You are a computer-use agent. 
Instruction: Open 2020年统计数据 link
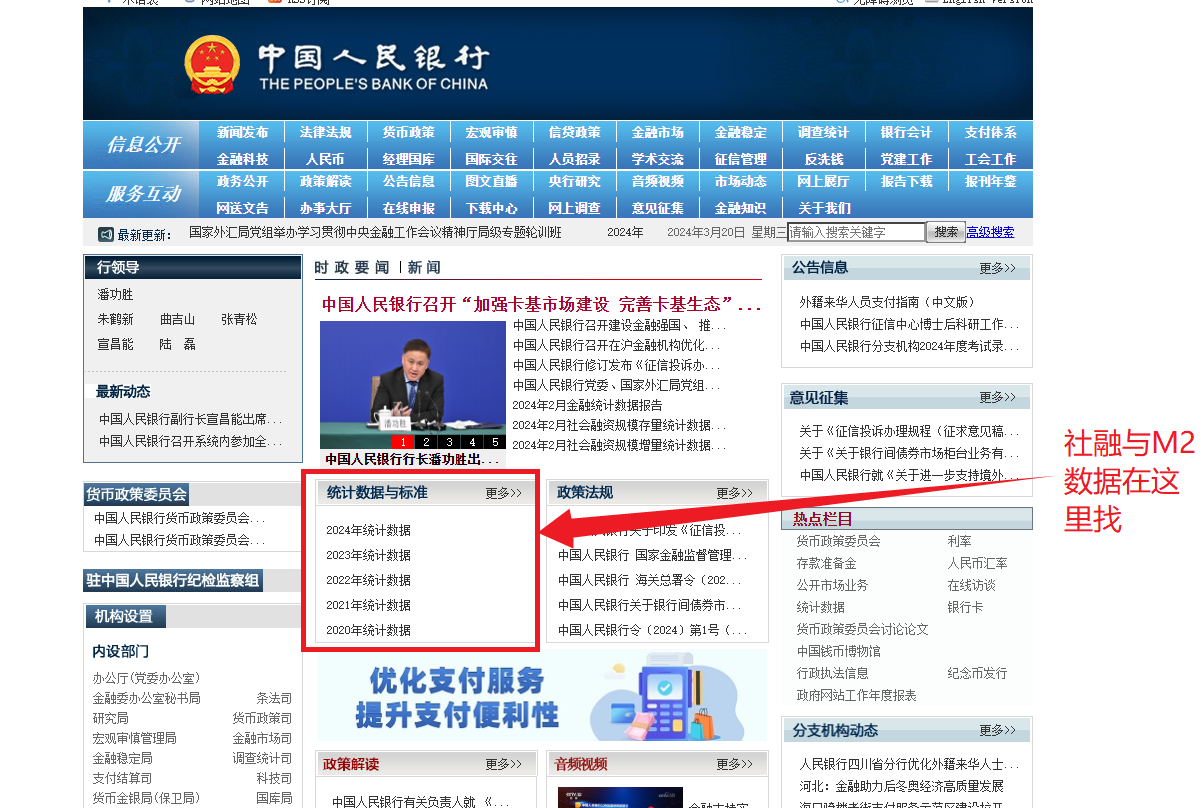point(368,630)
